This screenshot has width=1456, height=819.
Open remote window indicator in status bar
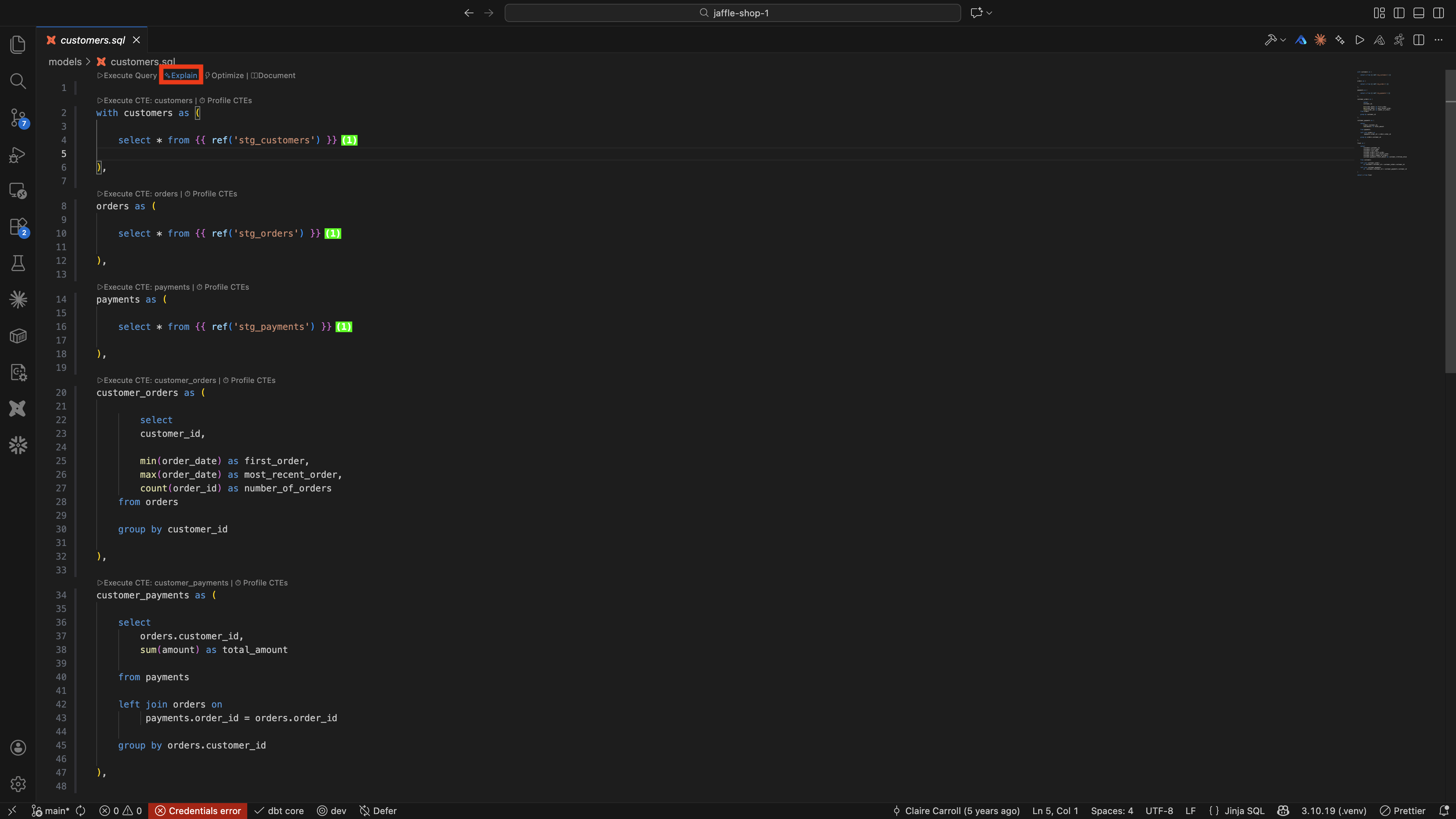12,811
